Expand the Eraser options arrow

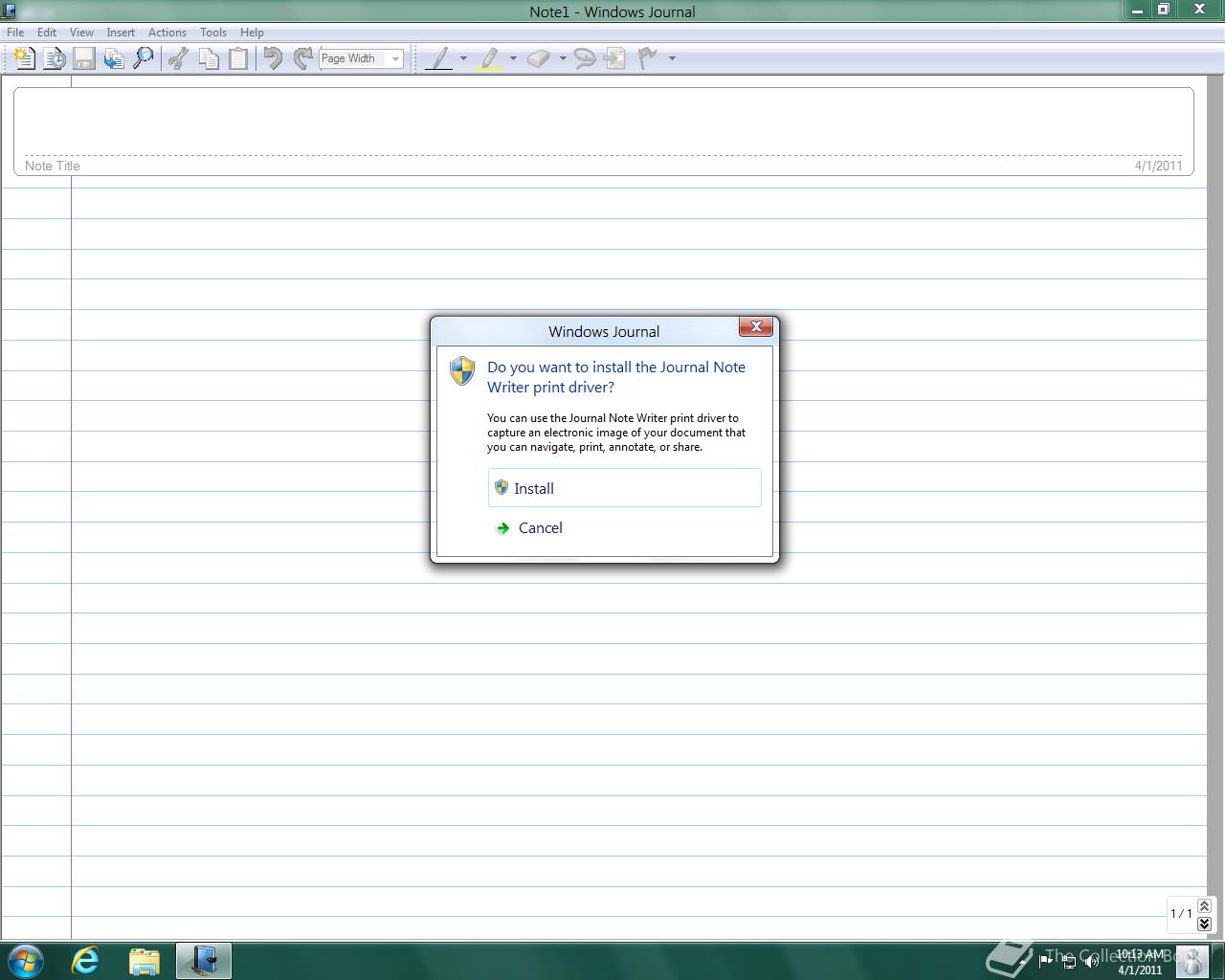click(x=563, y=58)
